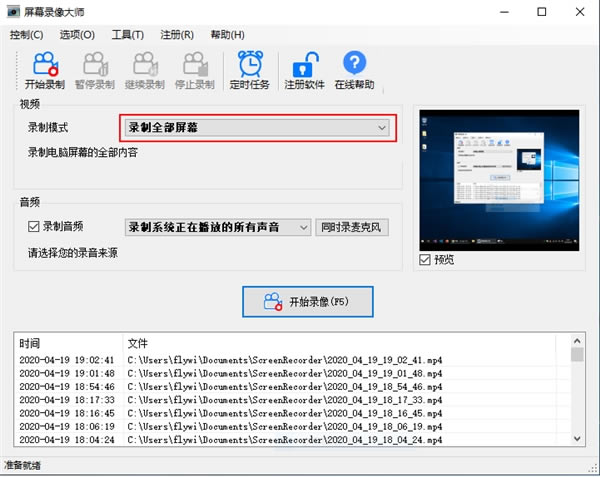Open the 选项(O) menu

[77, 35]
